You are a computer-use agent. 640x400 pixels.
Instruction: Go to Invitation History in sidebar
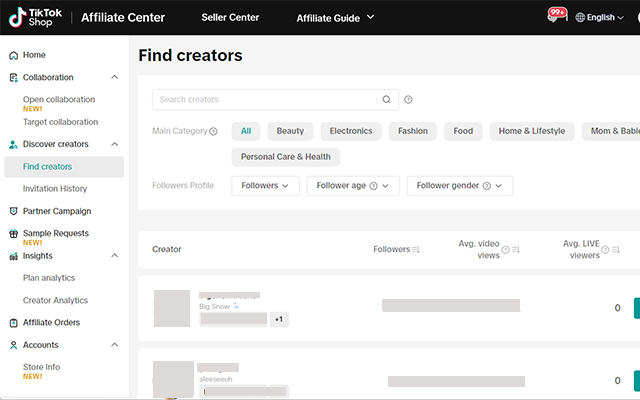(x=55, y=189)
